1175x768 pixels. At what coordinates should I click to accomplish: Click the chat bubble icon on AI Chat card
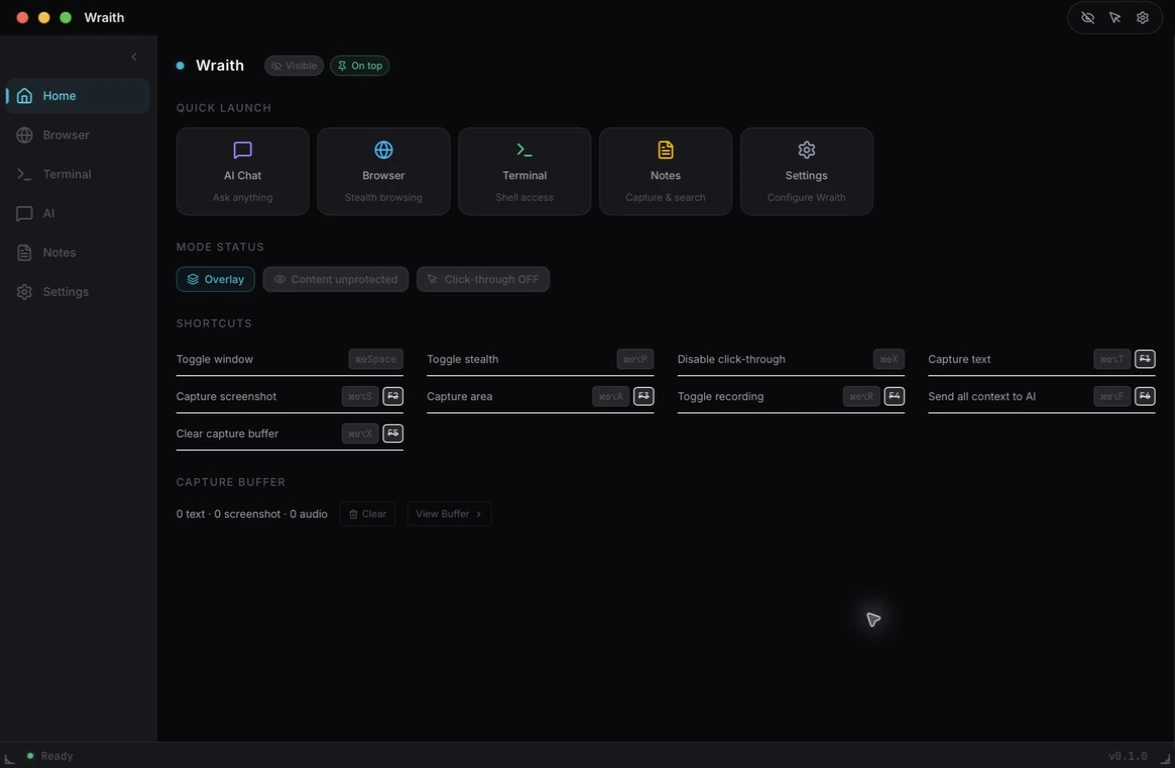pos(243,150)
